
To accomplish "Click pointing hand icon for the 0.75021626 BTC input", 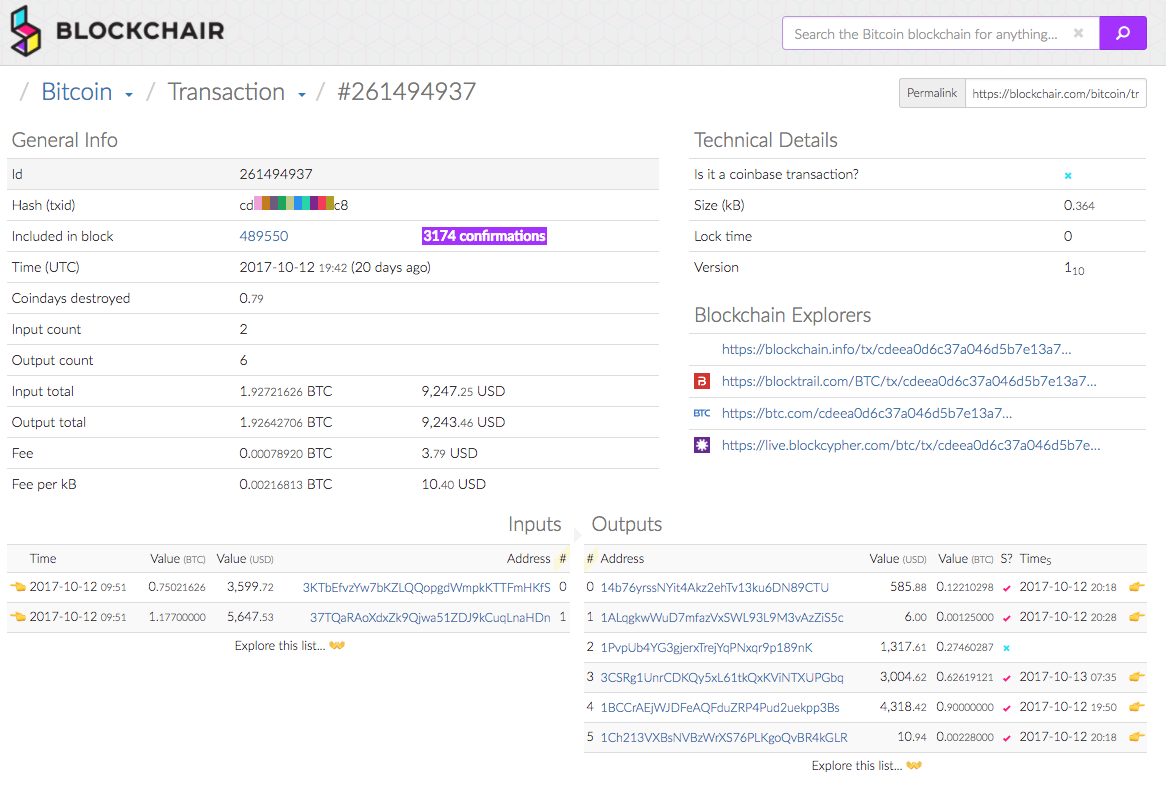I will (x=17, y=587).
